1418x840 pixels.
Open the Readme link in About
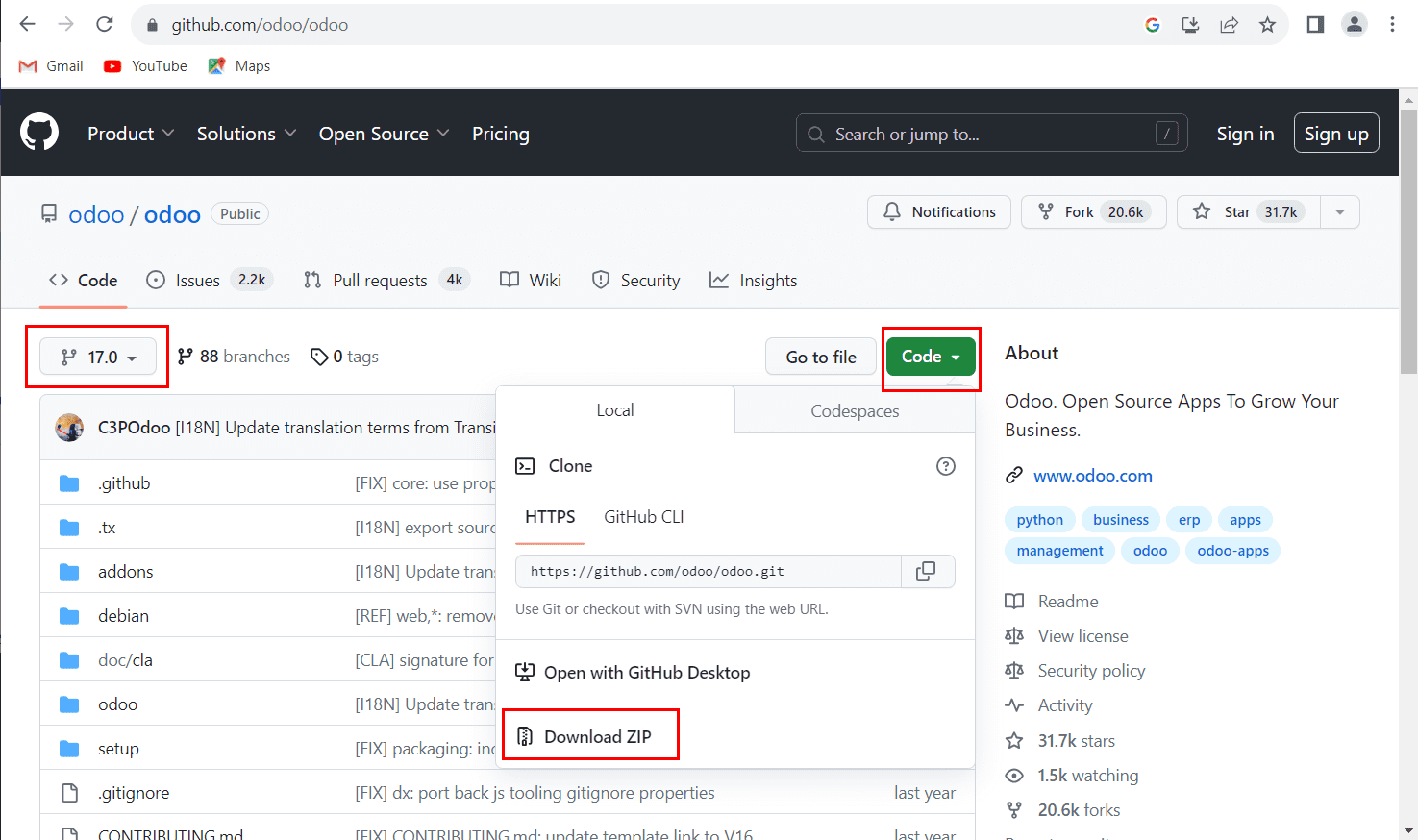pyautogui.click(x=1068, y=602)
